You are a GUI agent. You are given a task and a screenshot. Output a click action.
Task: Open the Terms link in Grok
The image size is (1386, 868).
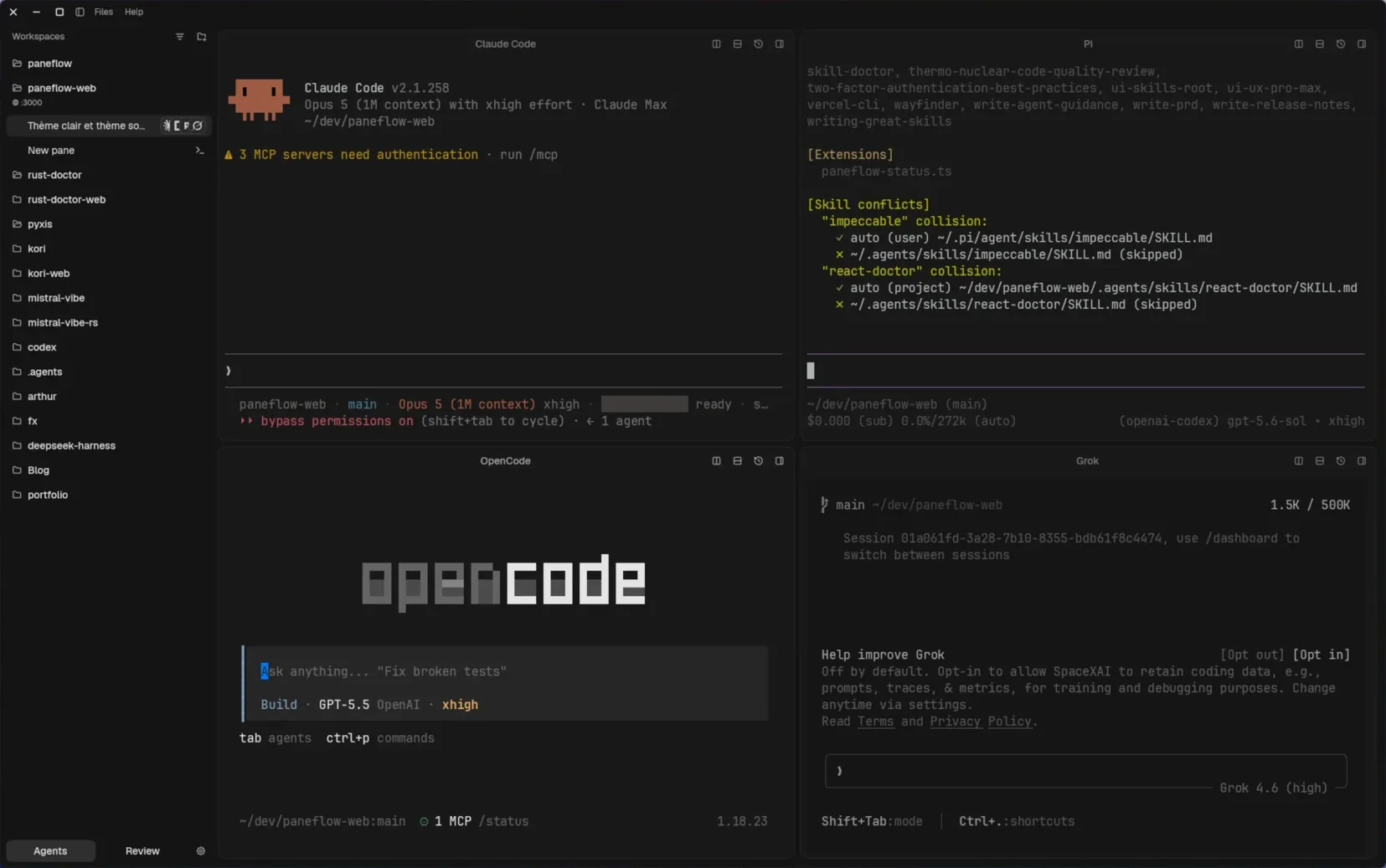[x=875, y=722]
